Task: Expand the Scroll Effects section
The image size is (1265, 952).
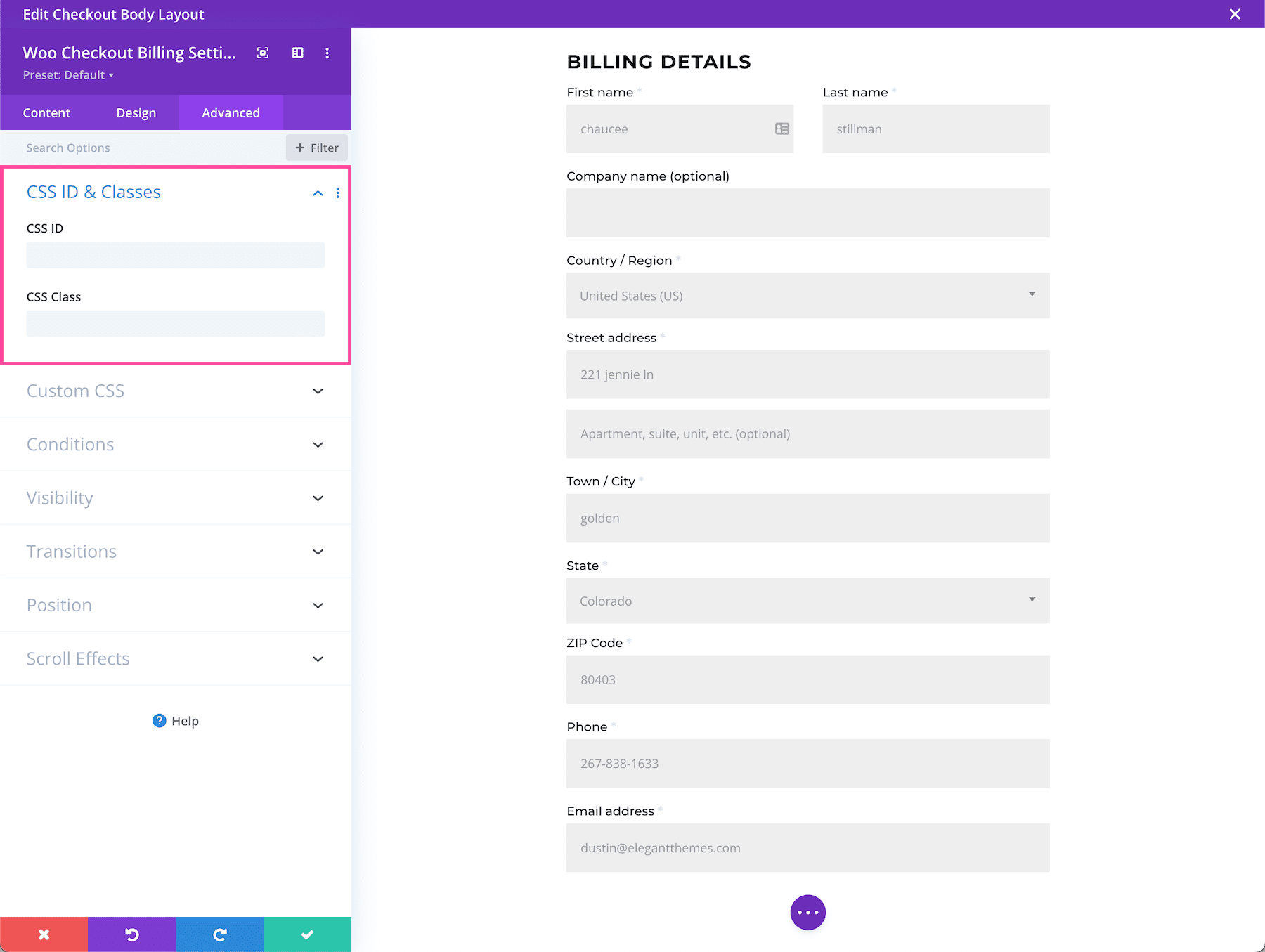Action: [318, 659]
